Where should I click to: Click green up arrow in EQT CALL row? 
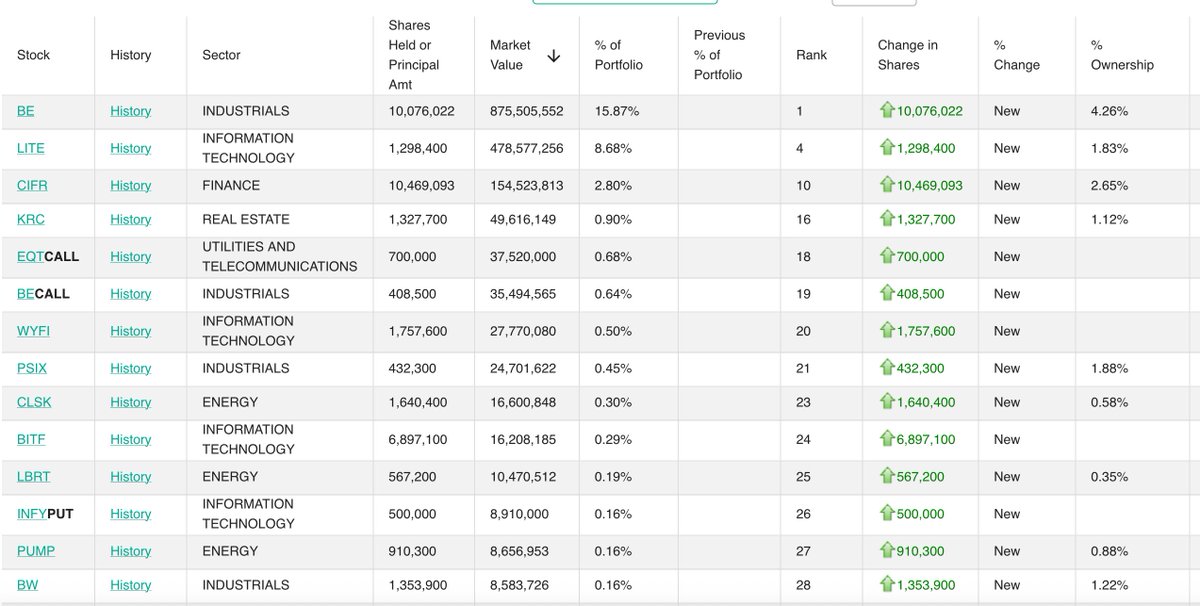click(887, 256)
